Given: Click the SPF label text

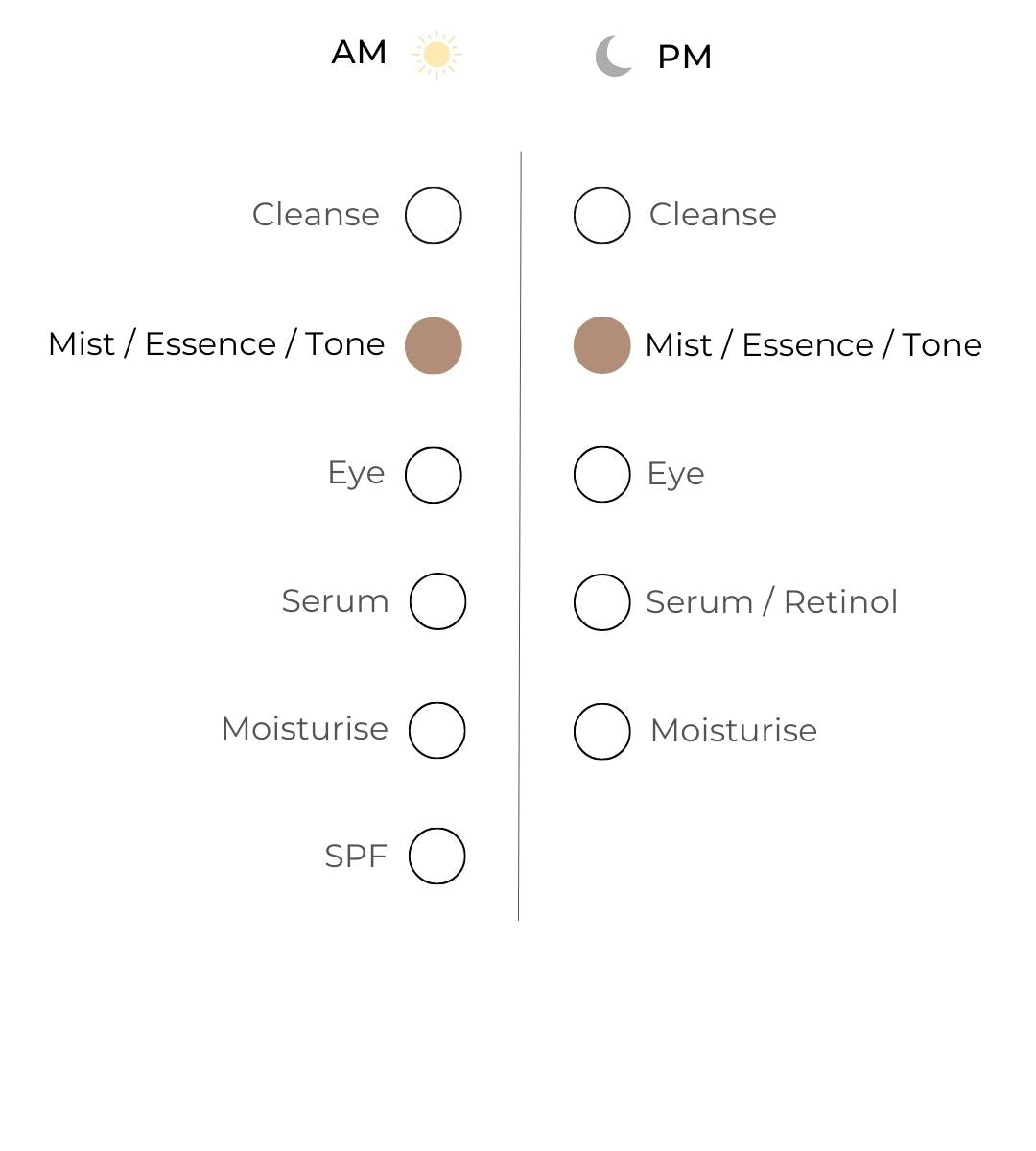Looking at the screenshot, I should point(355,856).
